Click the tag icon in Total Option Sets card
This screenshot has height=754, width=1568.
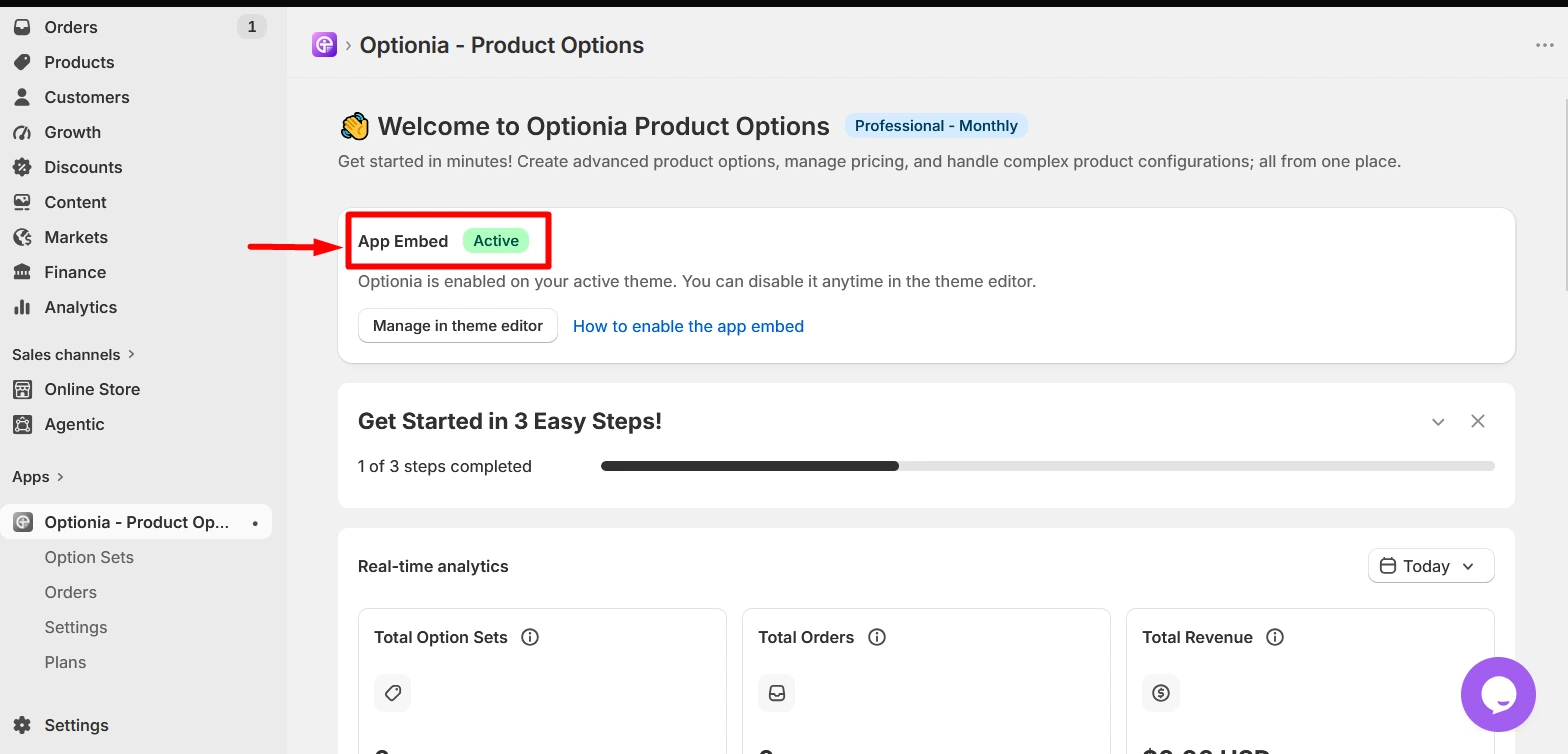tap(393, 692)
